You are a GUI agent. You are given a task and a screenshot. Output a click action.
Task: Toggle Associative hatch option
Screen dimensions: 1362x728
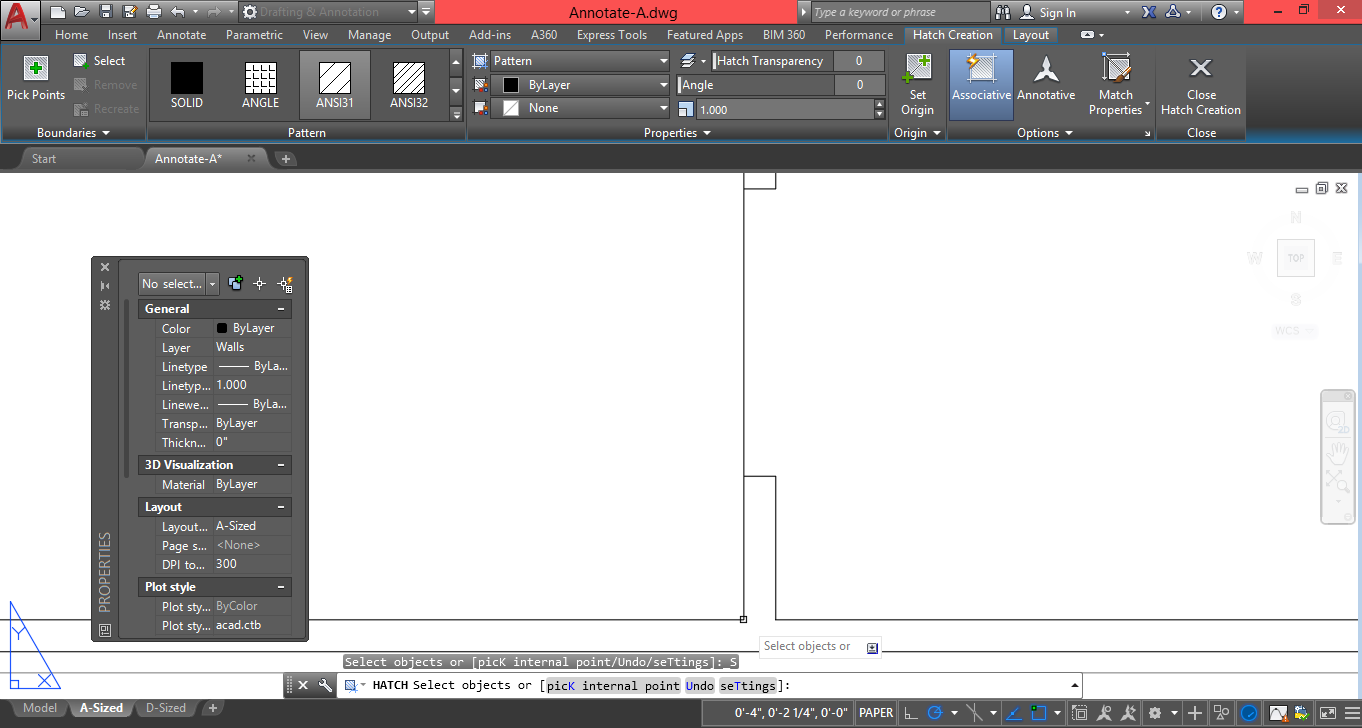(x=980, y=84)
